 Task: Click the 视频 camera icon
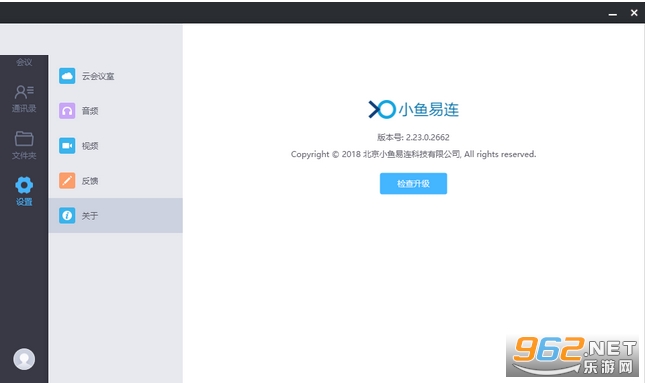pyautogui.click(x=67, y=146)
